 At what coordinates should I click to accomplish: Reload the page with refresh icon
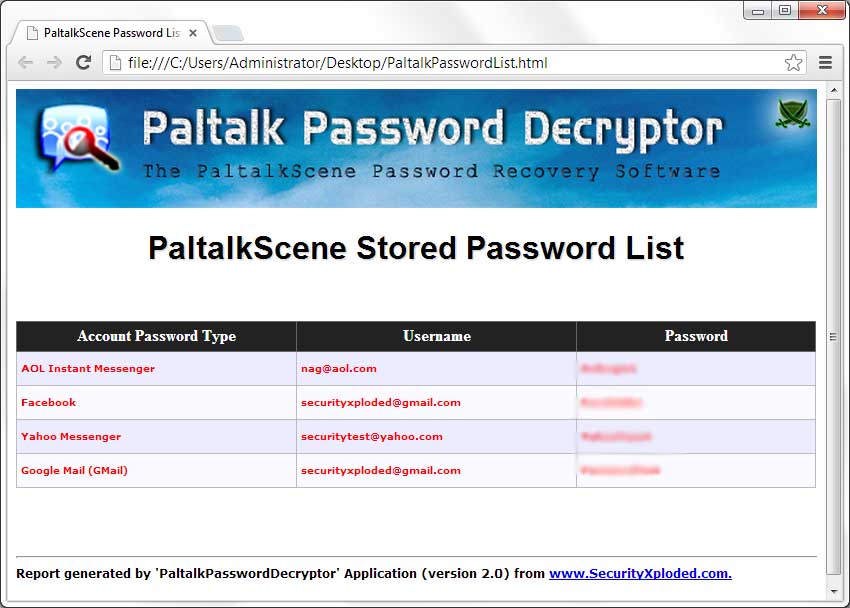[x=83, y=62]
